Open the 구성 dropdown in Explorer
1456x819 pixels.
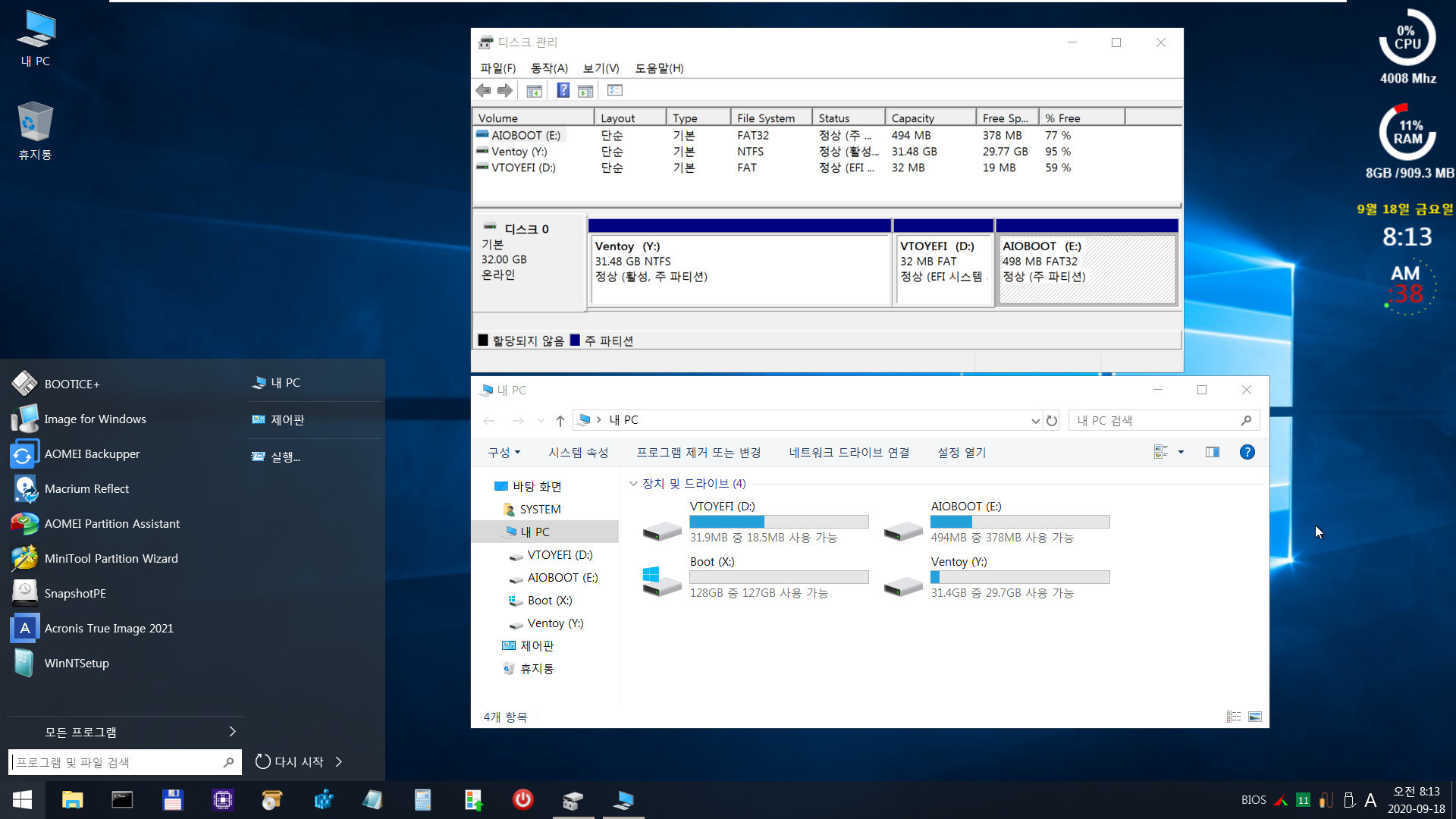point(504,453)
